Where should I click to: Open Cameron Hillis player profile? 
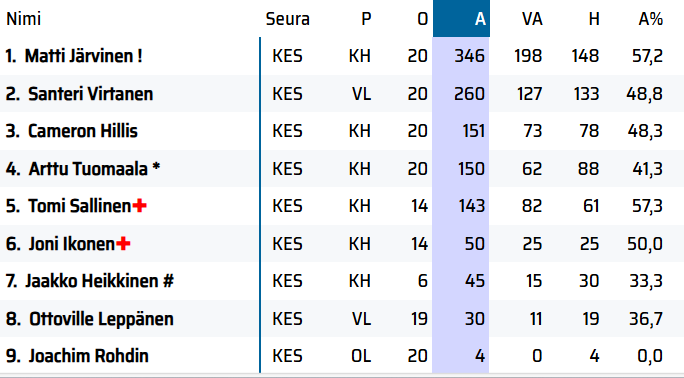coord(82,131)
